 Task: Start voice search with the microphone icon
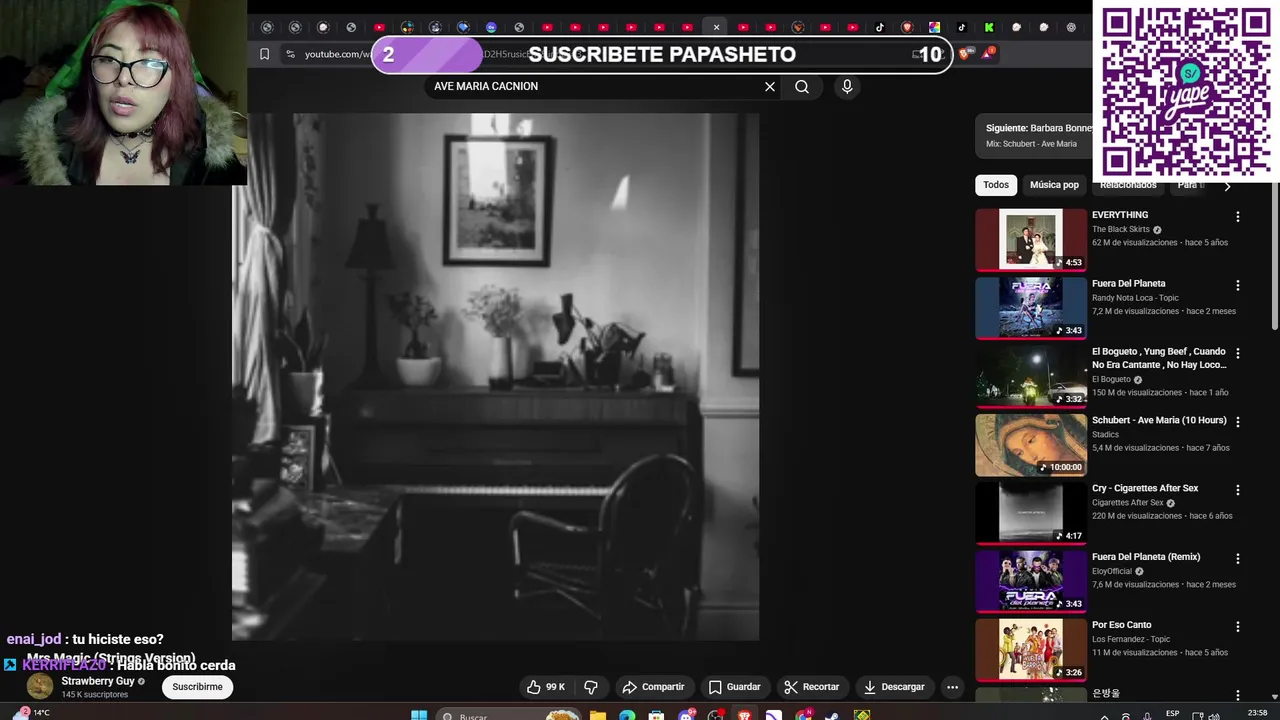pyautogui.click(x=847, y=87)
